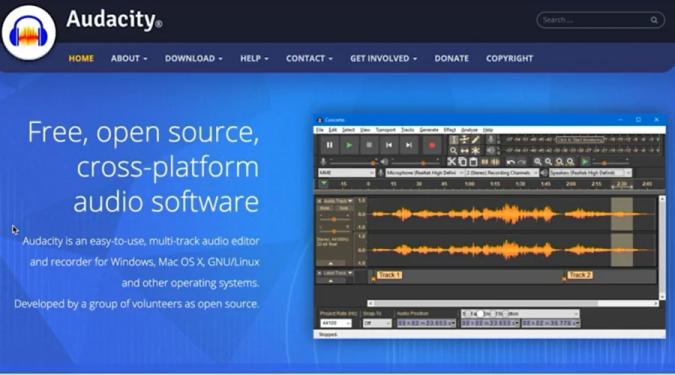Click the Skip to Start button
This screenshot has width=675, height=375.
click(389, 146)
